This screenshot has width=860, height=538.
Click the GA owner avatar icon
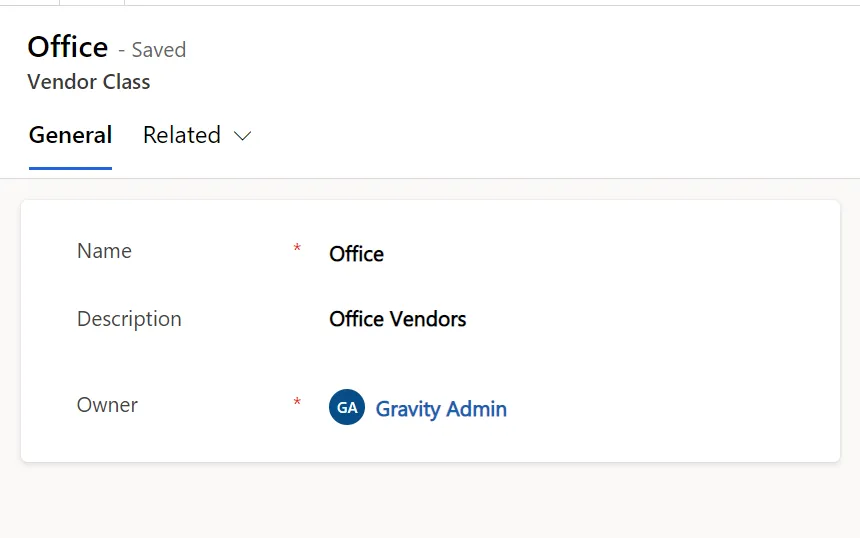[x=347, y=407]
